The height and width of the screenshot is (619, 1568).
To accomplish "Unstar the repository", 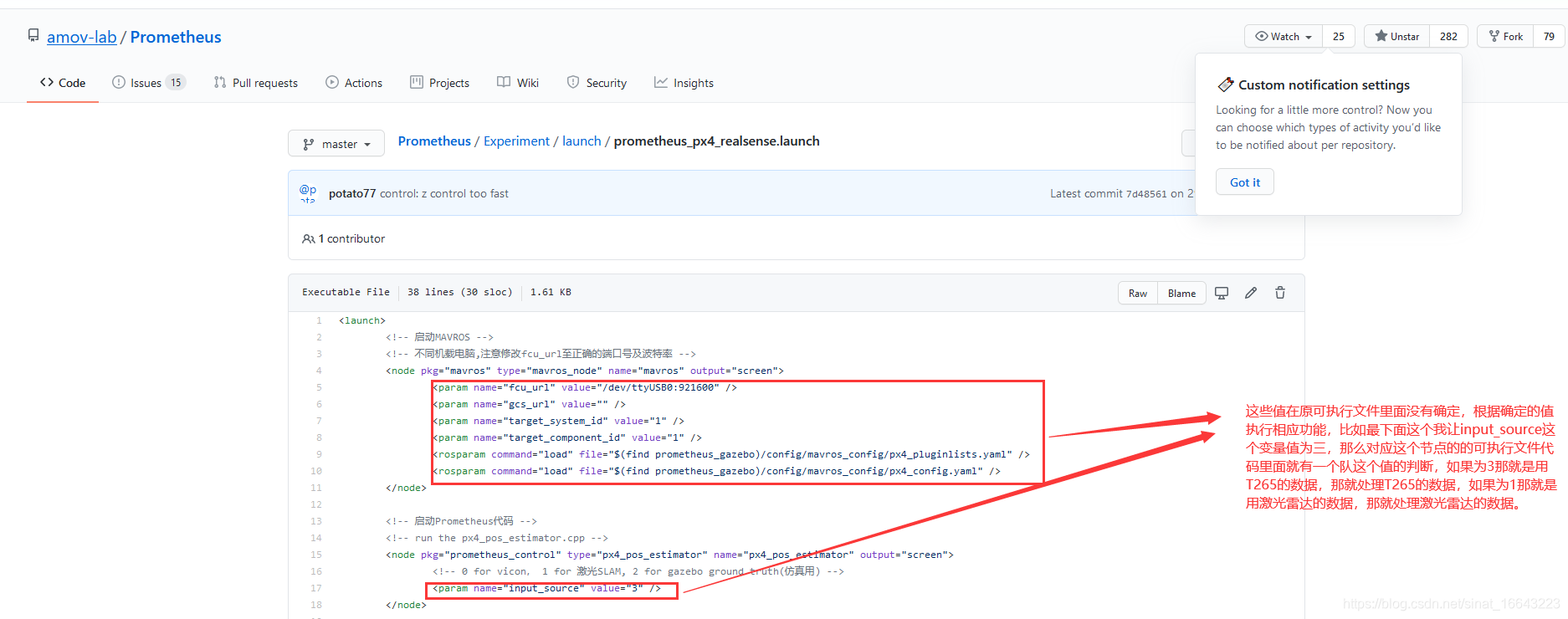I will [1396, 37].
